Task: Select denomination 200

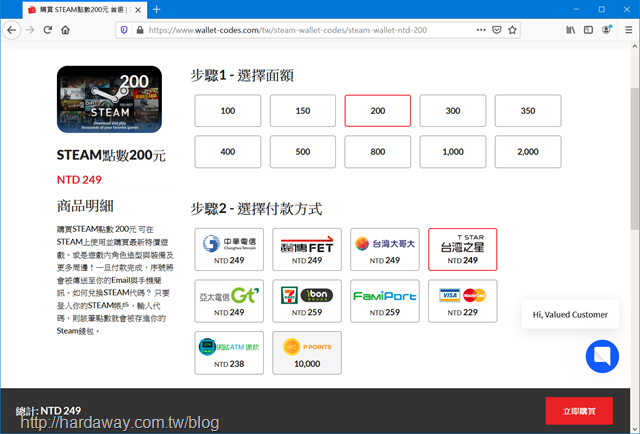Action: [378, 111]
